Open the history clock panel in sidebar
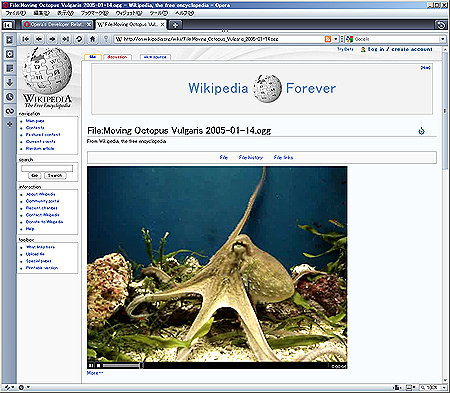Image resolution: width=450 pixels, height=393 pixels. [10, 97]
